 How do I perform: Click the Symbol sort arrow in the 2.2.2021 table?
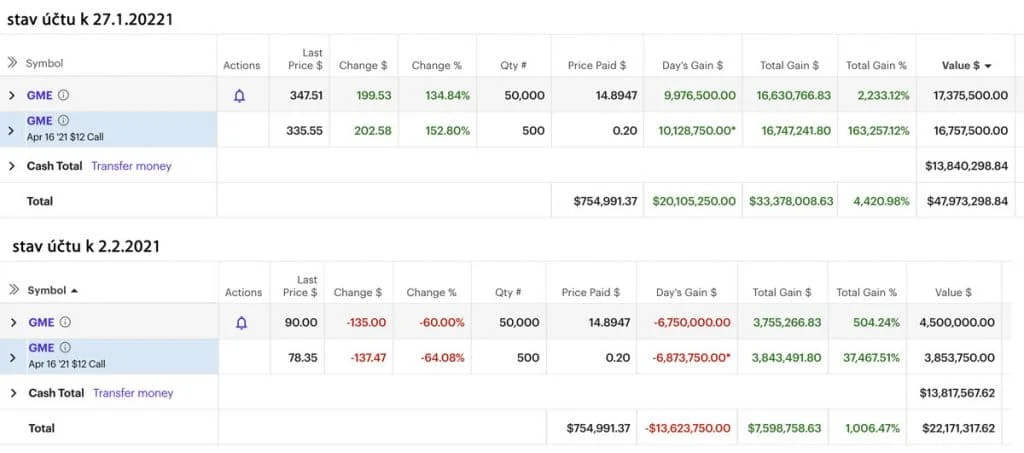pyautogui.click(x=76, y=291)
